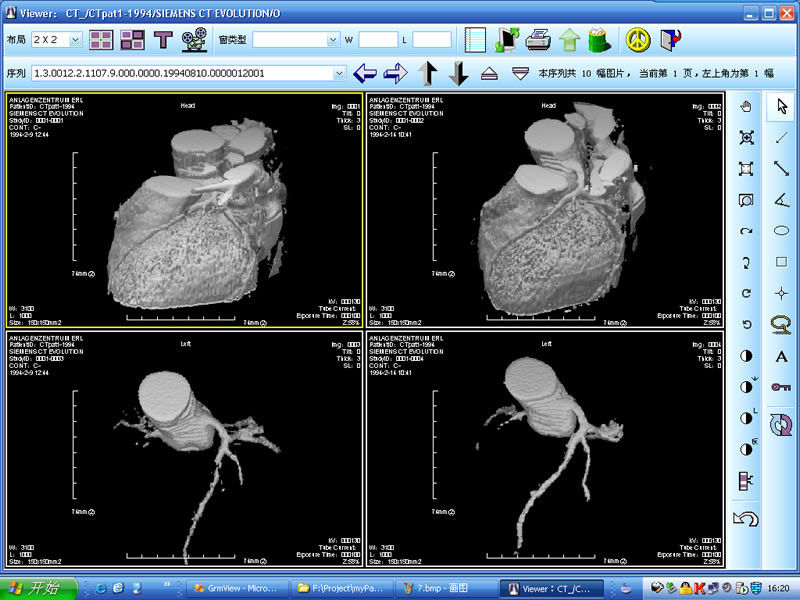Screen dimensions: 800x600
Task: Pick the ellipse ROI tool
Action: click(781, 230)
